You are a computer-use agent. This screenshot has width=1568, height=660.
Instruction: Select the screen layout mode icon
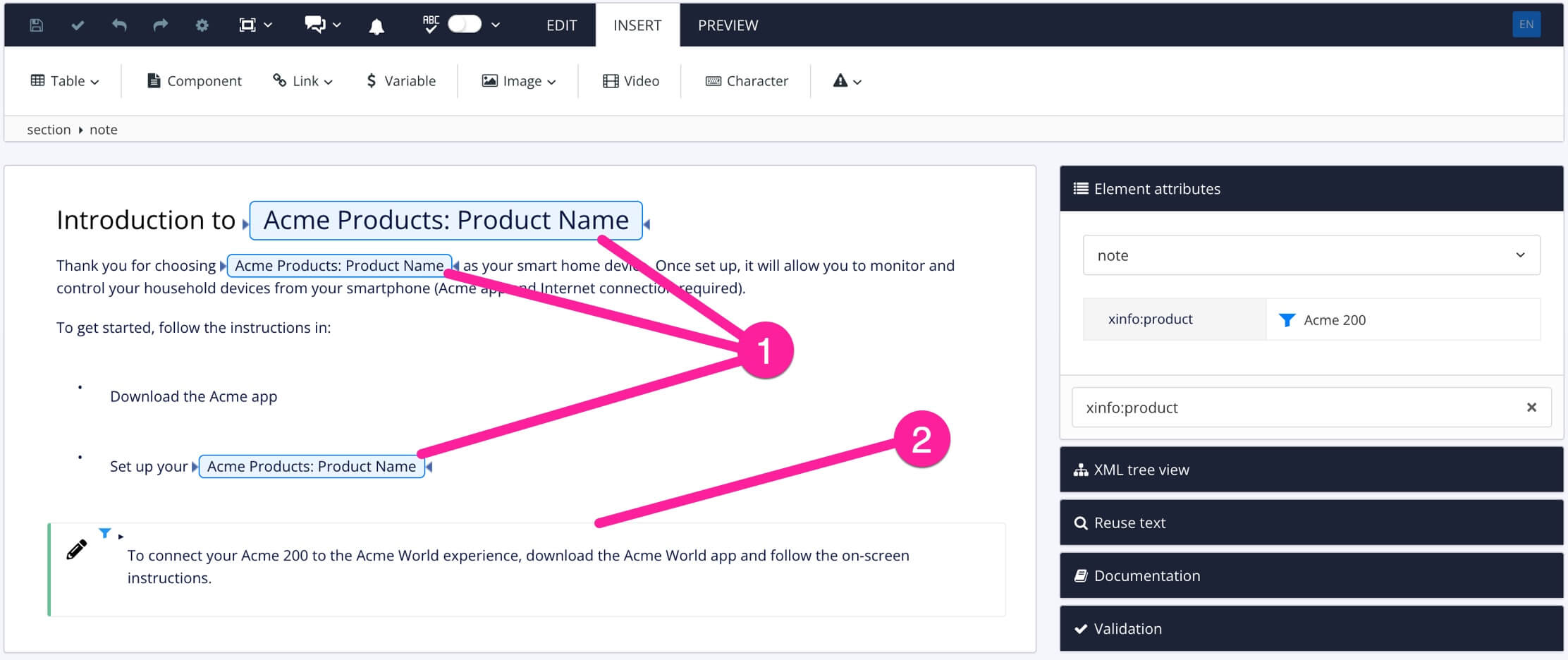coord(249,23)
